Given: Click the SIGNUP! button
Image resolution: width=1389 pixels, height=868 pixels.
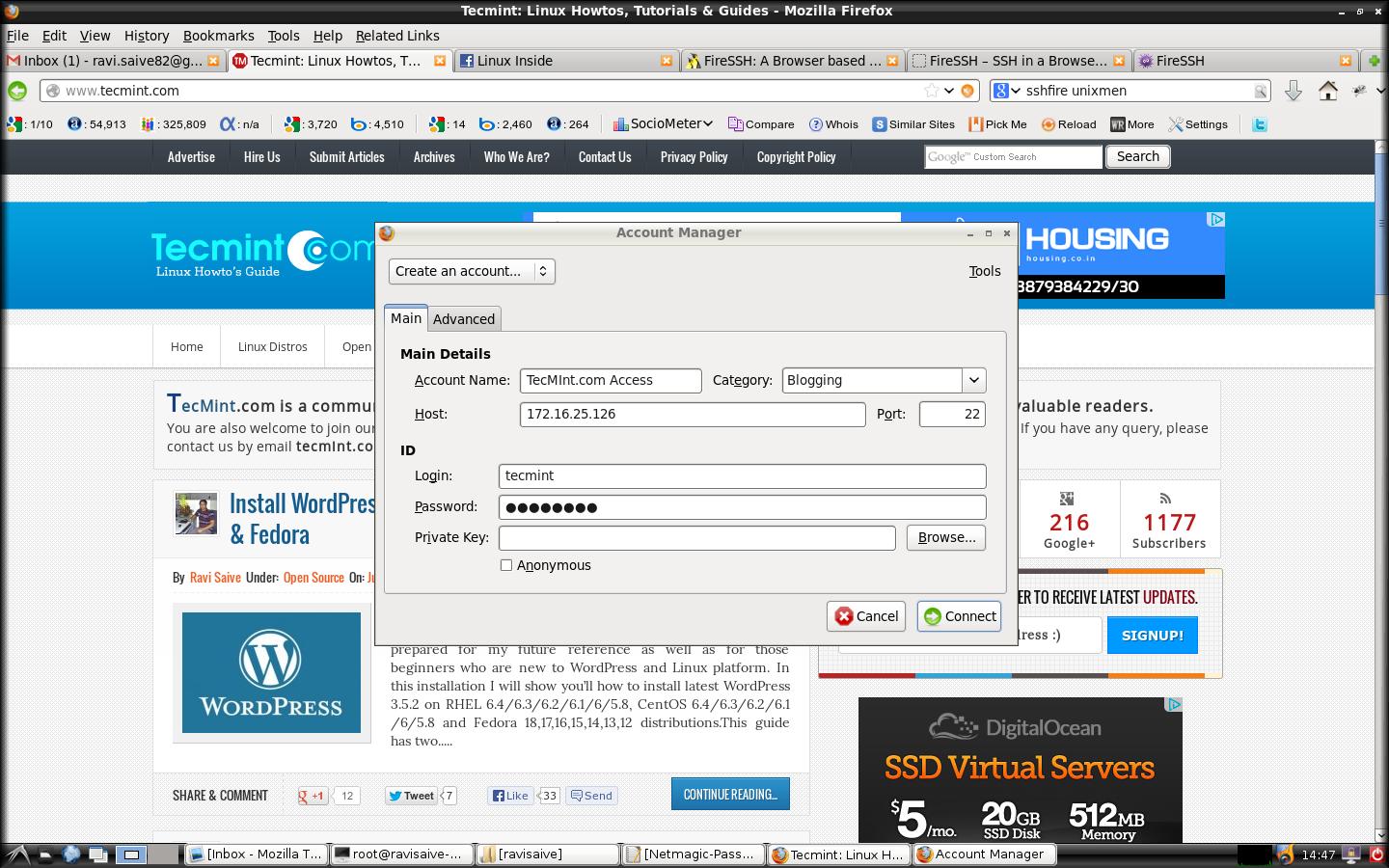Looking at the screenshot, I should coord(1153,635).
